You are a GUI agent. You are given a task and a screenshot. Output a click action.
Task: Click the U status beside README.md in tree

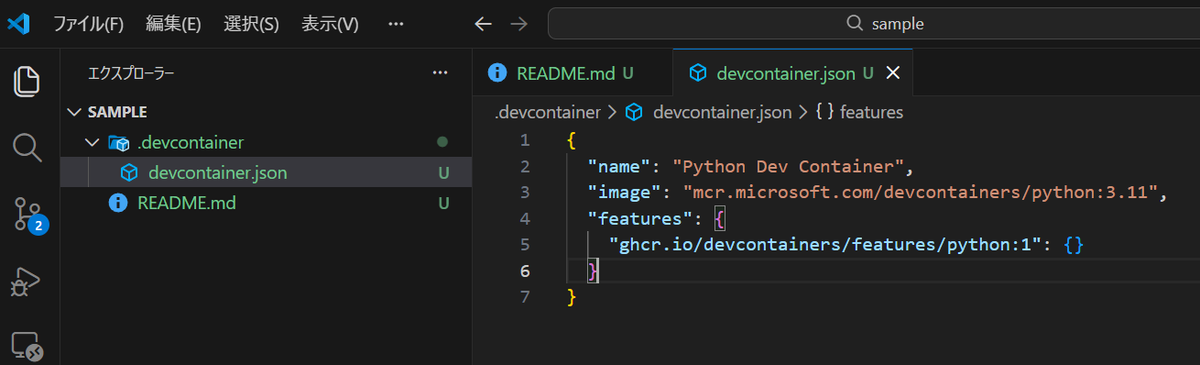tap(443, 203)
